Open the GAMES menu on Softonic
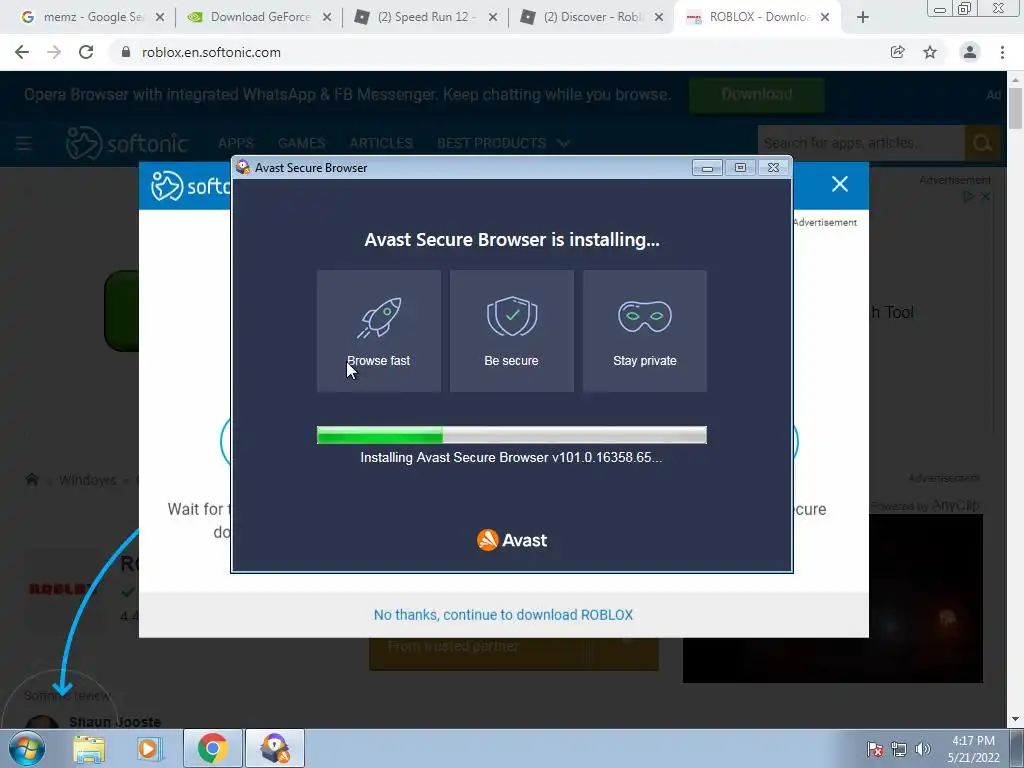 tap(301, 143)
